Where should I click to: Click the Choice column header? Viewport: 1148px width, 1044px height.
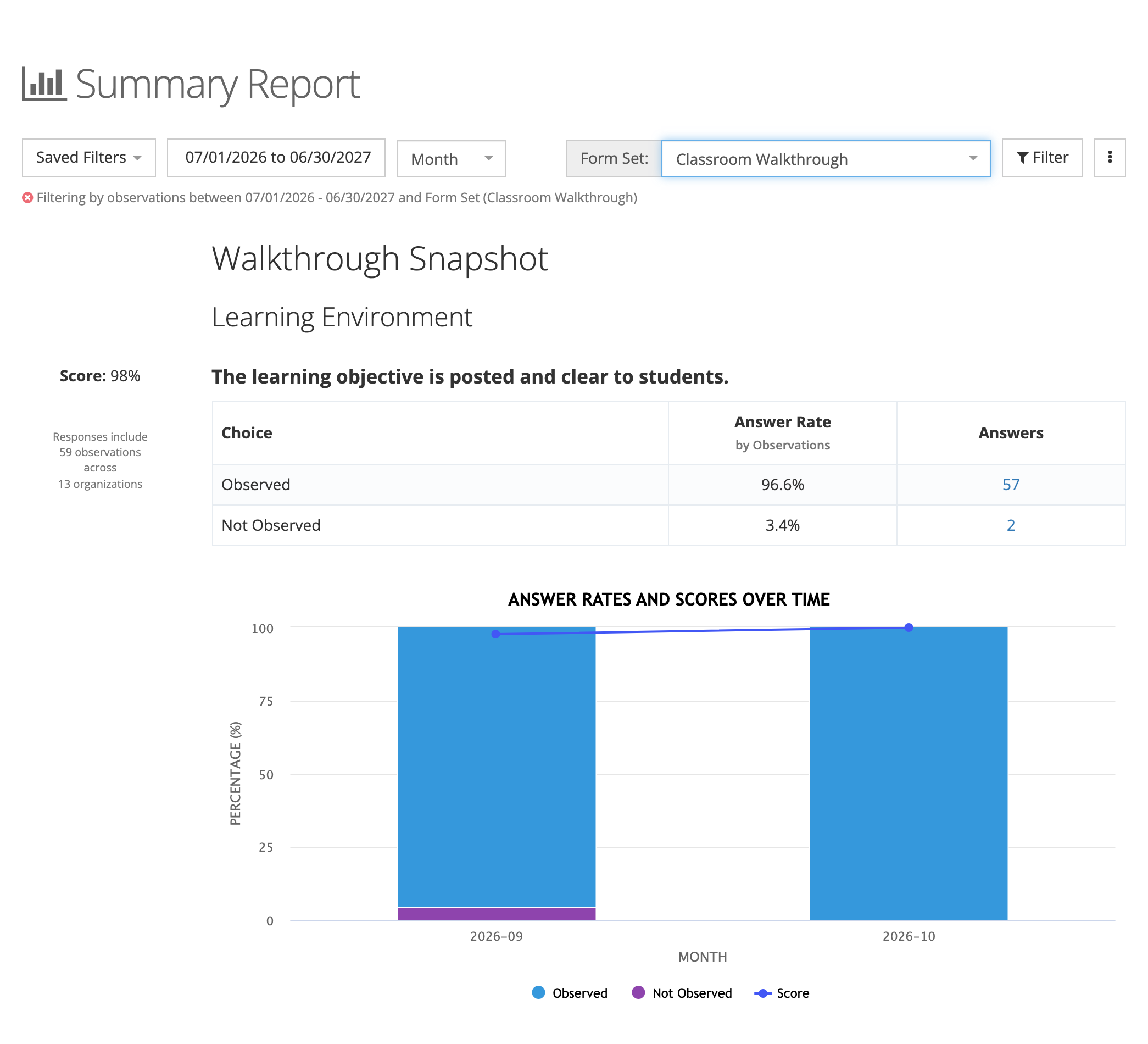click(440, 434)
